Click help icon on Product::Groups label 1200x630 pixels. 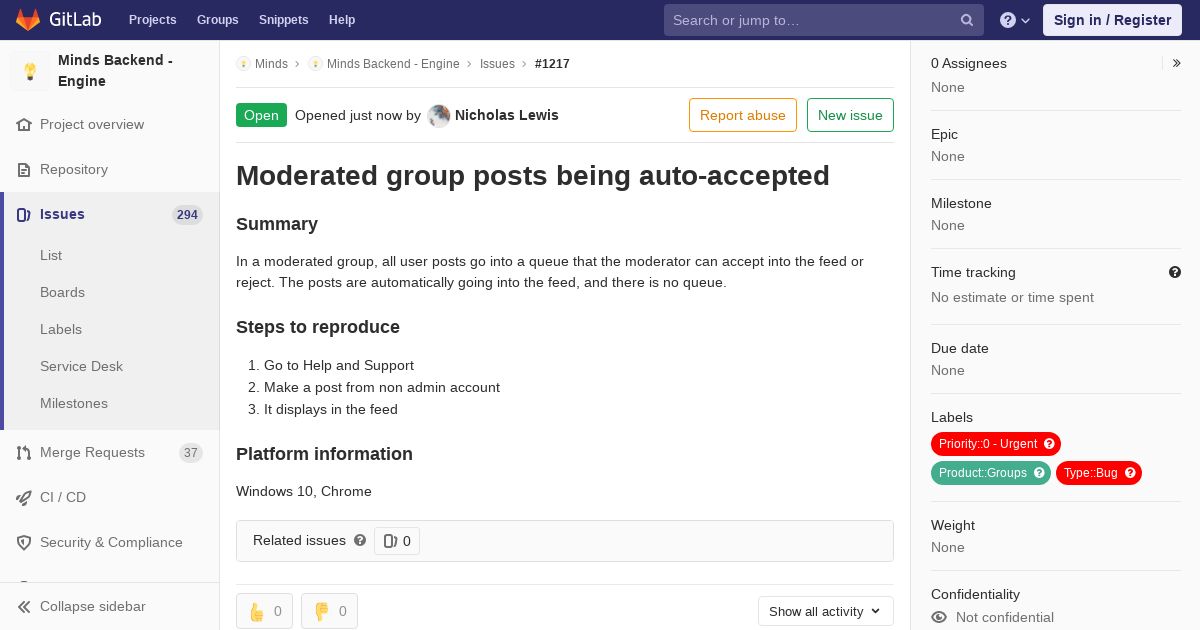[x=1039, y=473]
